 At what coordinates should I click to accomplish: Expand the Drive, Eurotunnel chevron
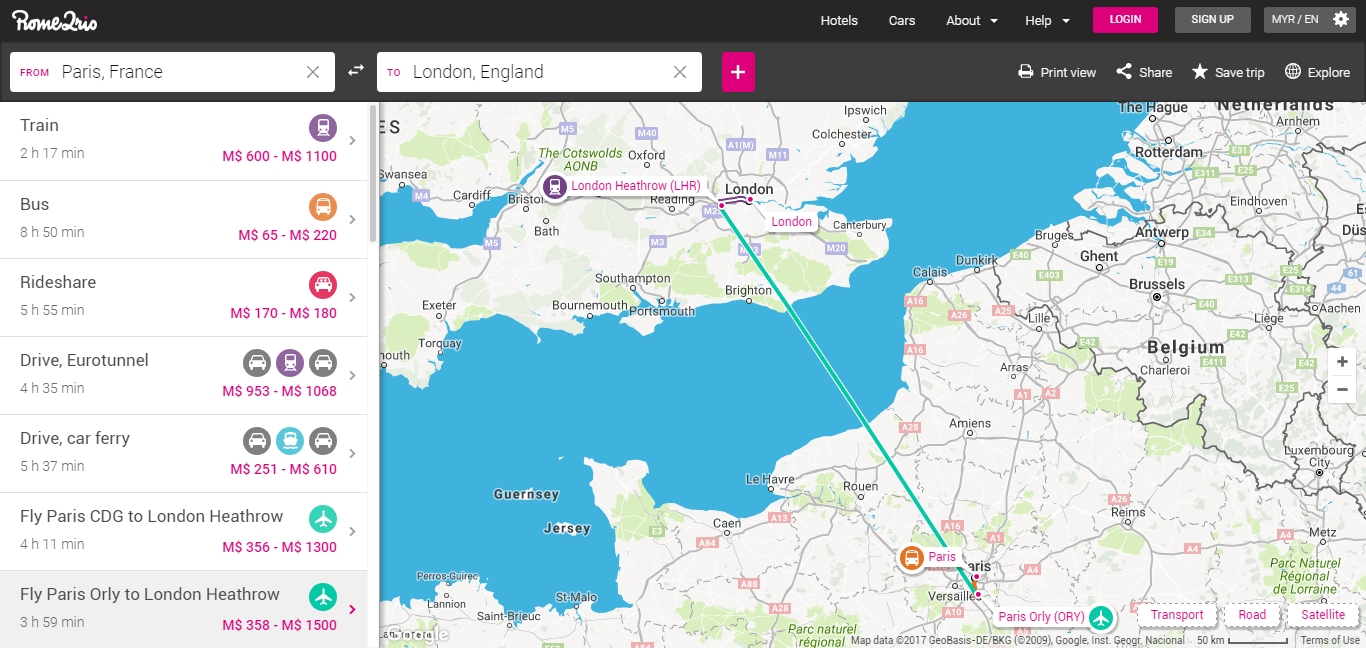pyautogui.click(x=352, y=375)
